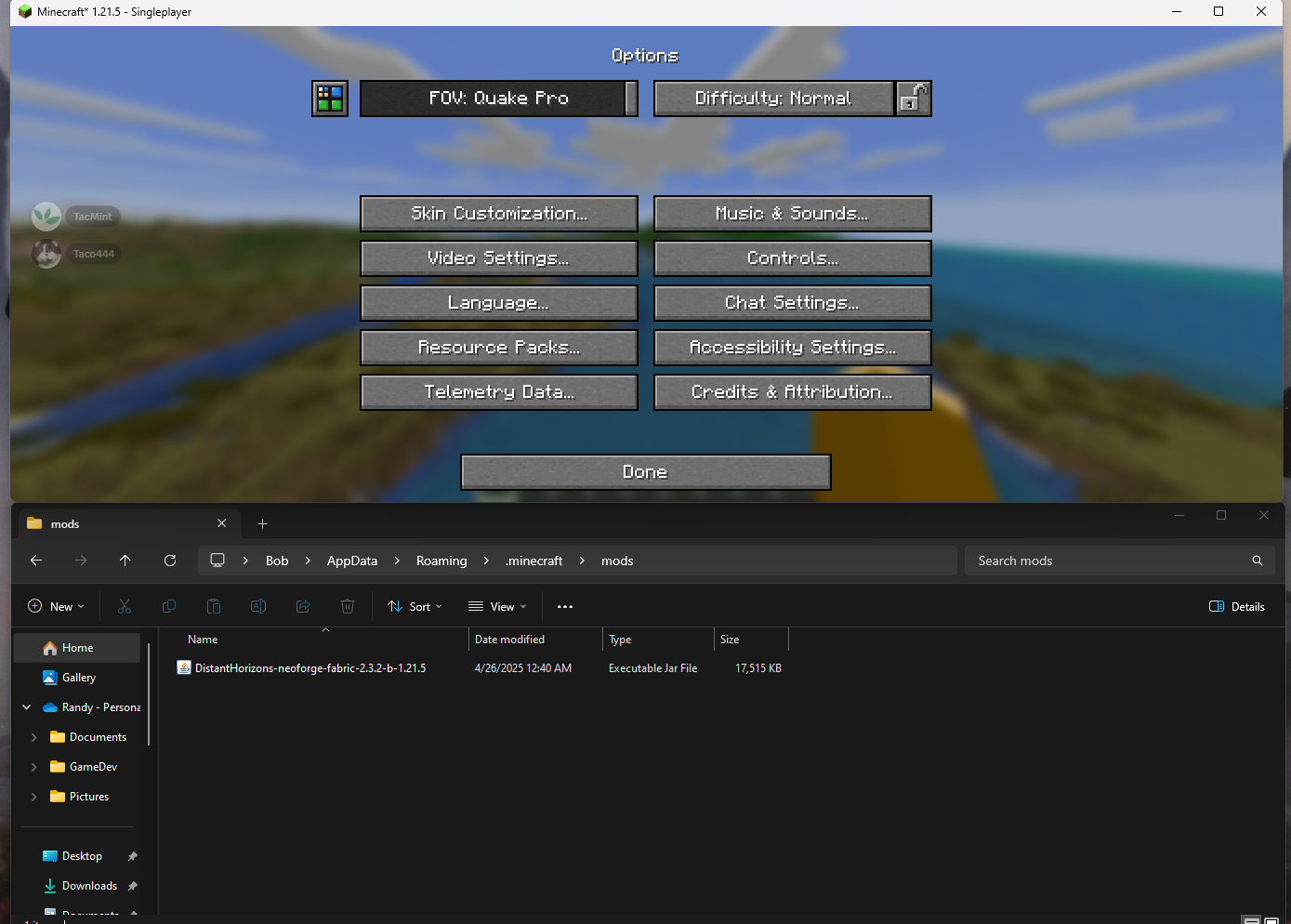Expand the chevron after .minecraft breadcrumb
The width and height of the screenshot is (1291, 924).
582,561
